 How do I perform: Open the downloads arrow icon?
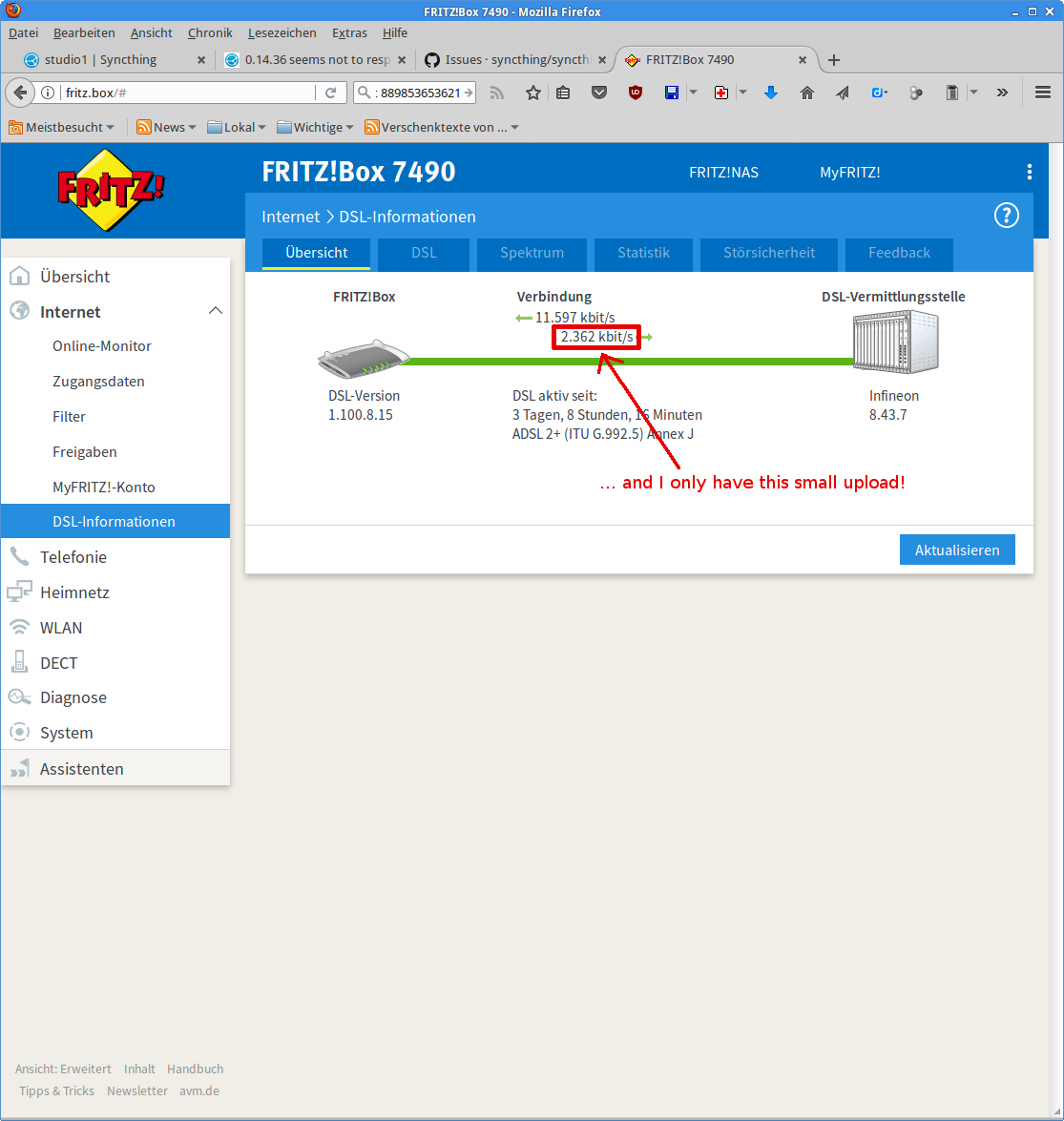click(x=771, y=93)
